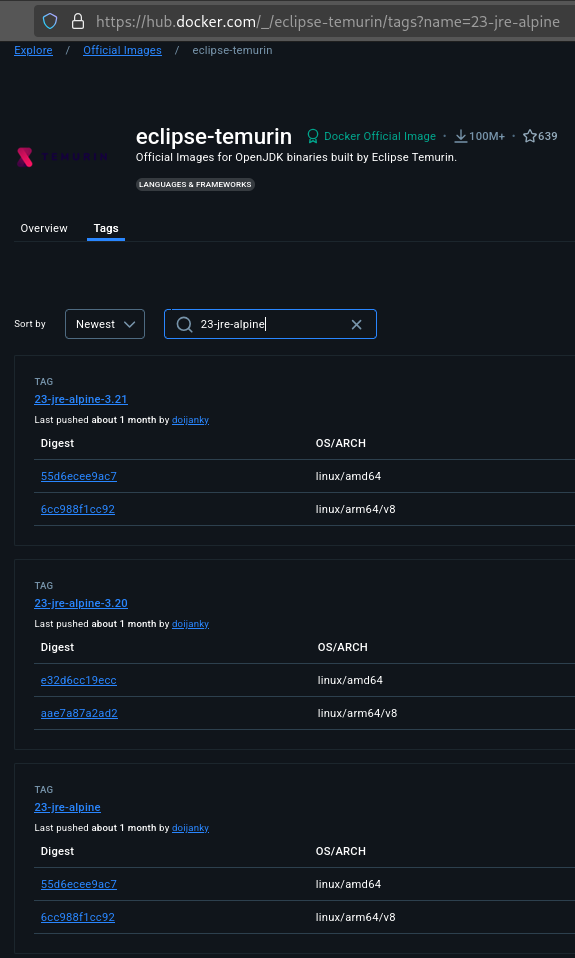Clear the tag filter with the X

tap(357, 324)
